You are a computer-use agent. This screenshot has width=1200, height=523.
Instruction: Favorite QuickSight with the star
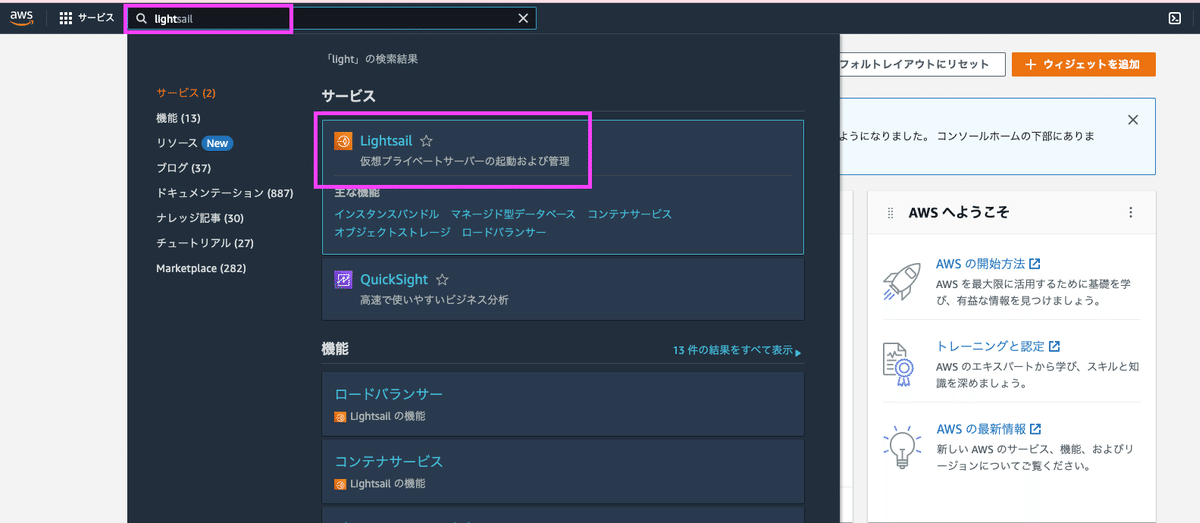(442, 280)
